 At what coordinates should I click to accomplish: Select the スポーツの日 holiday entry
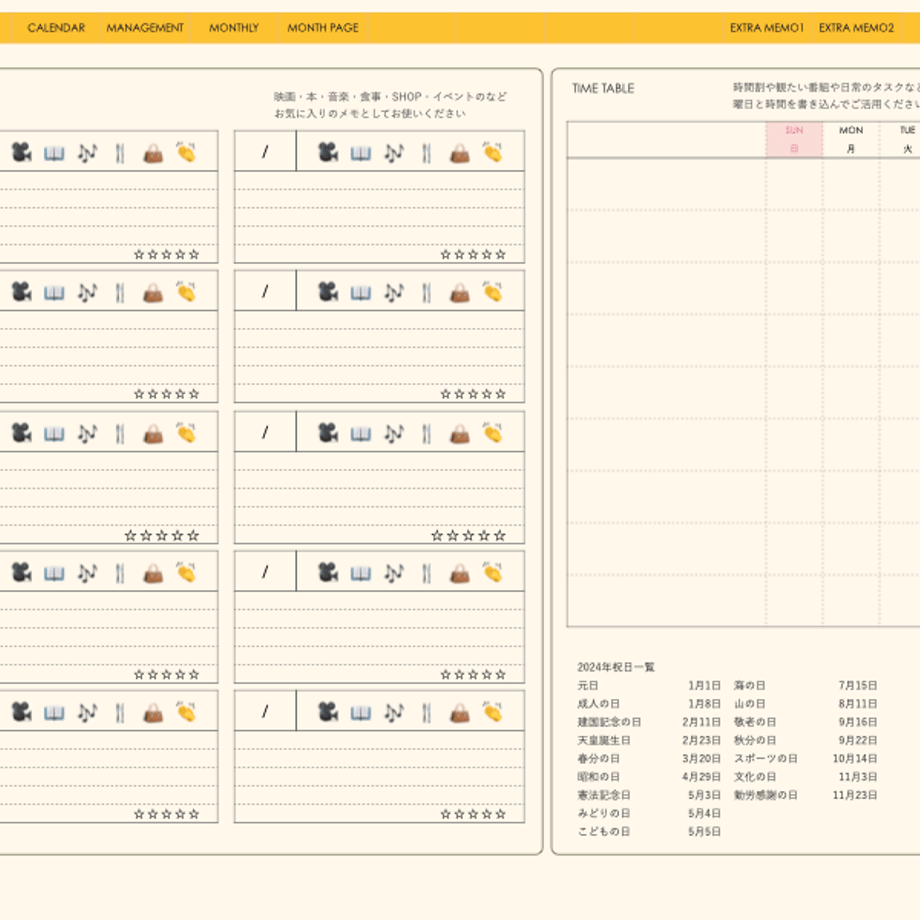(x=766, y=758)
